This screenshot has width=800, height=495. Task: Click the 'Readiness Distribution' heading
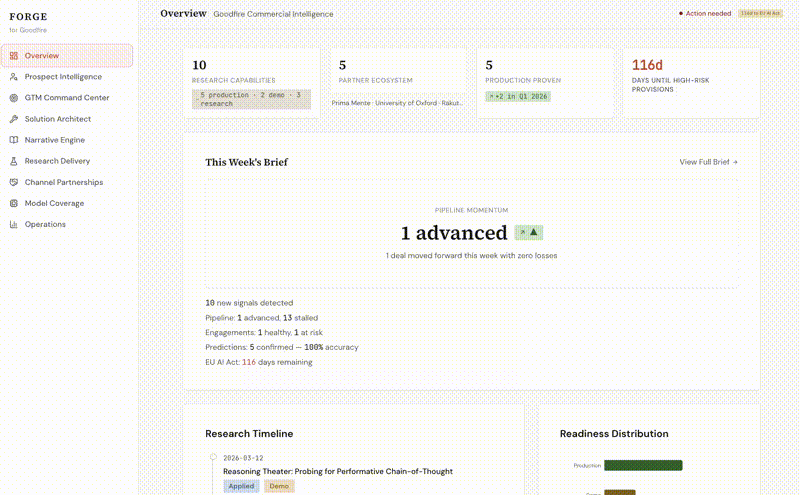pyautogui.click(x=614, y=434)
